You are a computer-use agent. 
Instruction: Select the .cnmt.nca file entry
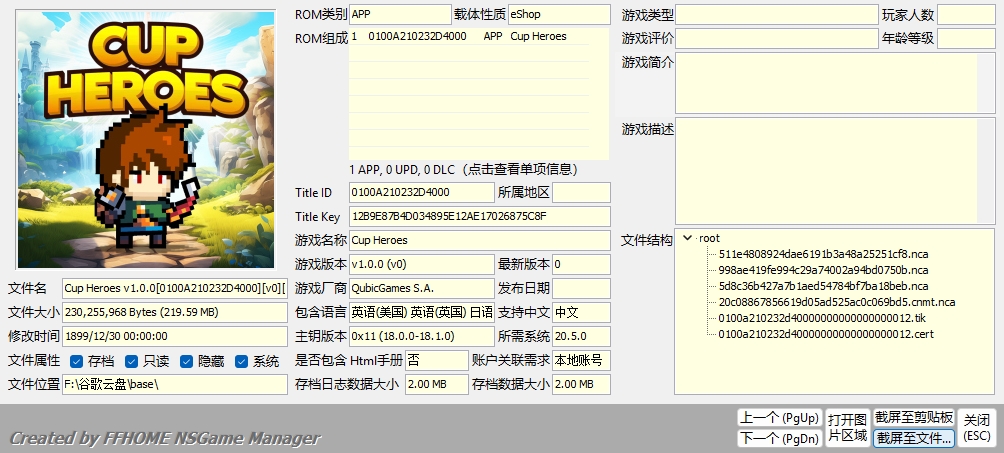836,302
